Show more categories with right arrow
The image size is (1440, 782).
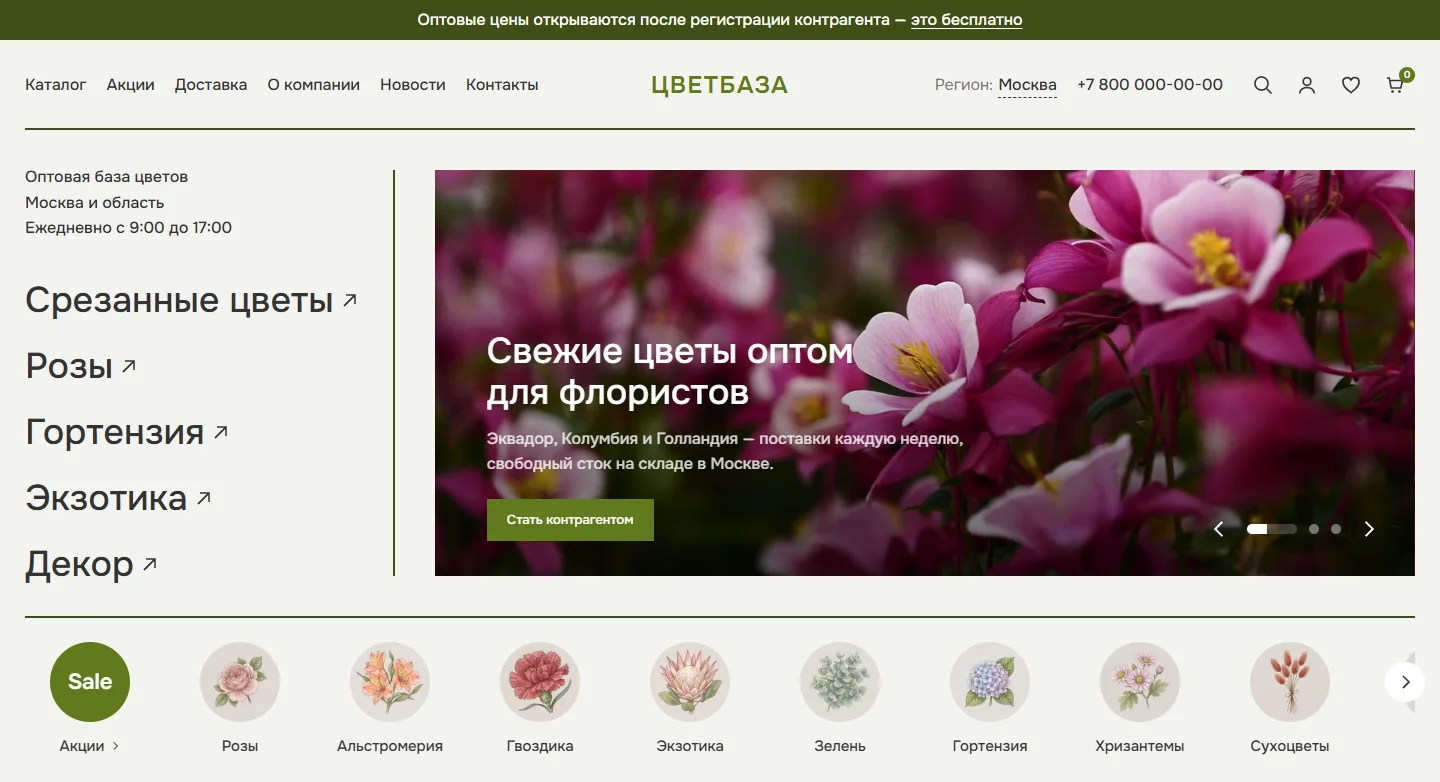[x=1405, y=682]
